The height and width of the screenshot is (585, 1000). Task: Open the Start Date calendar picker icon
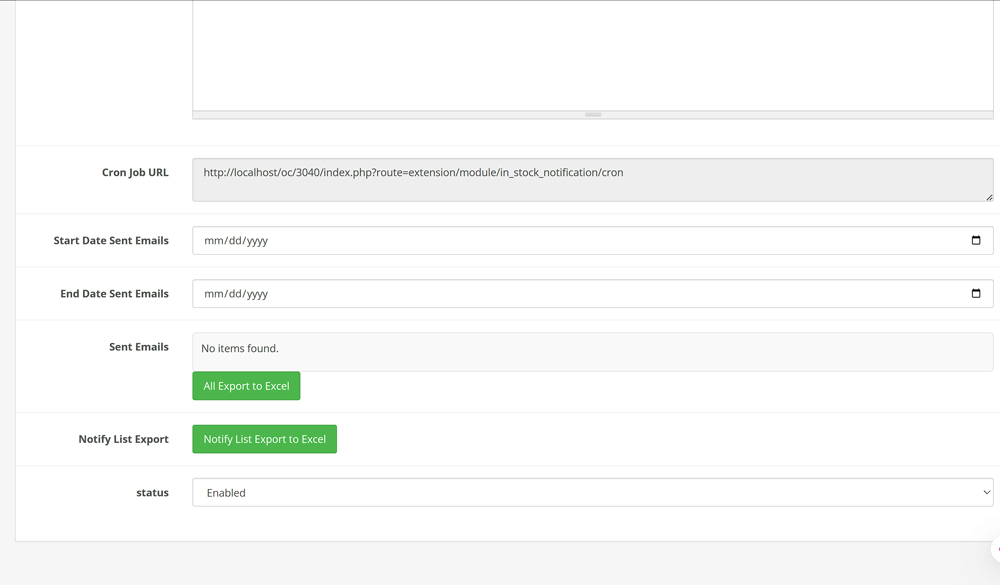pos(976,240)
